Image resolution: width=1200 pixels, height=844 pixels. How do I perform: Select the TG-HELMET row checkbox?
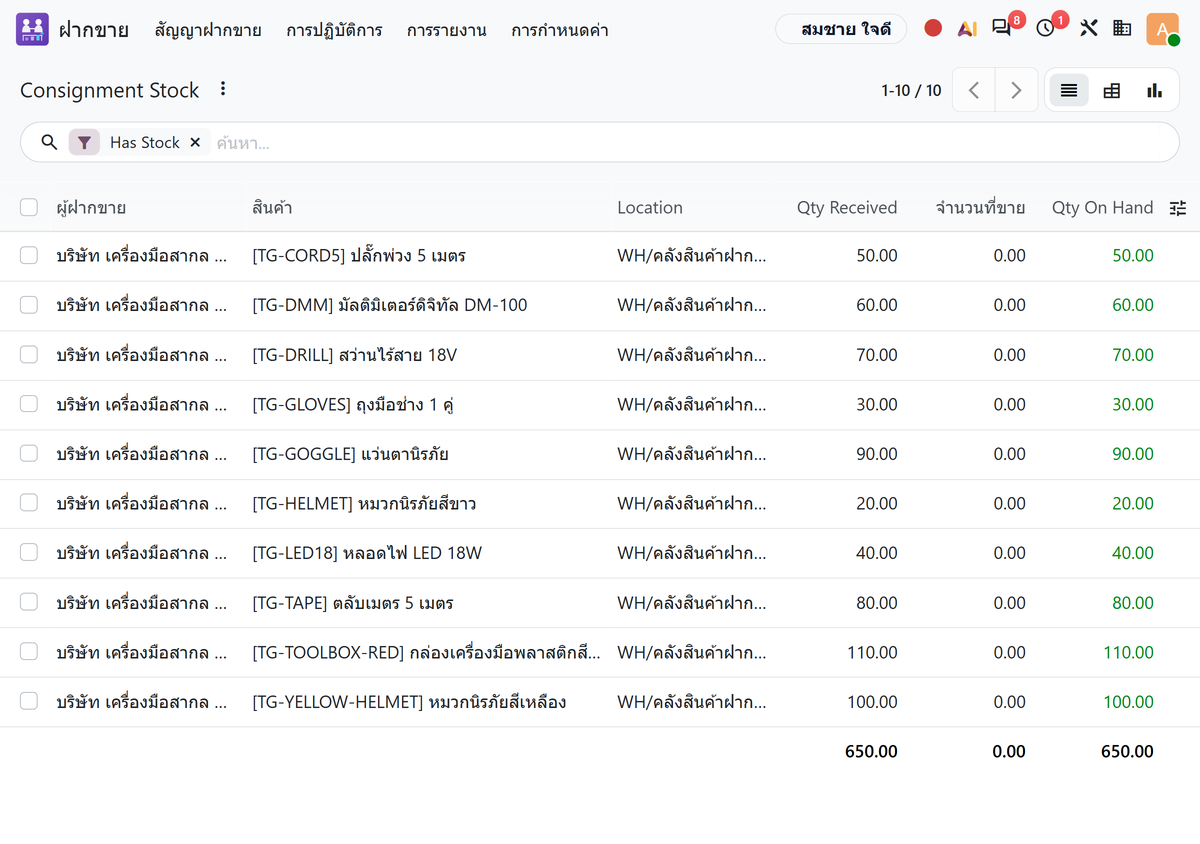[29, 503]
